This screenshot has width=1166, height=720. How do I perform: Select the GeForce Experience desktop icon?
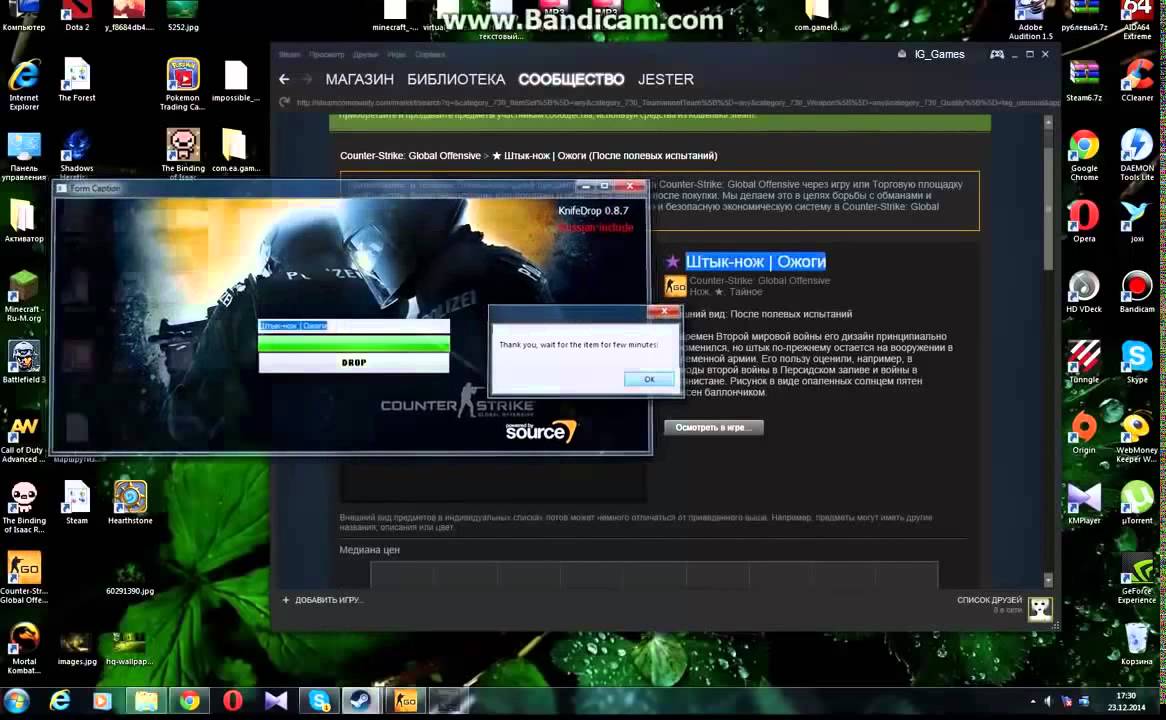pos(1137,578)
